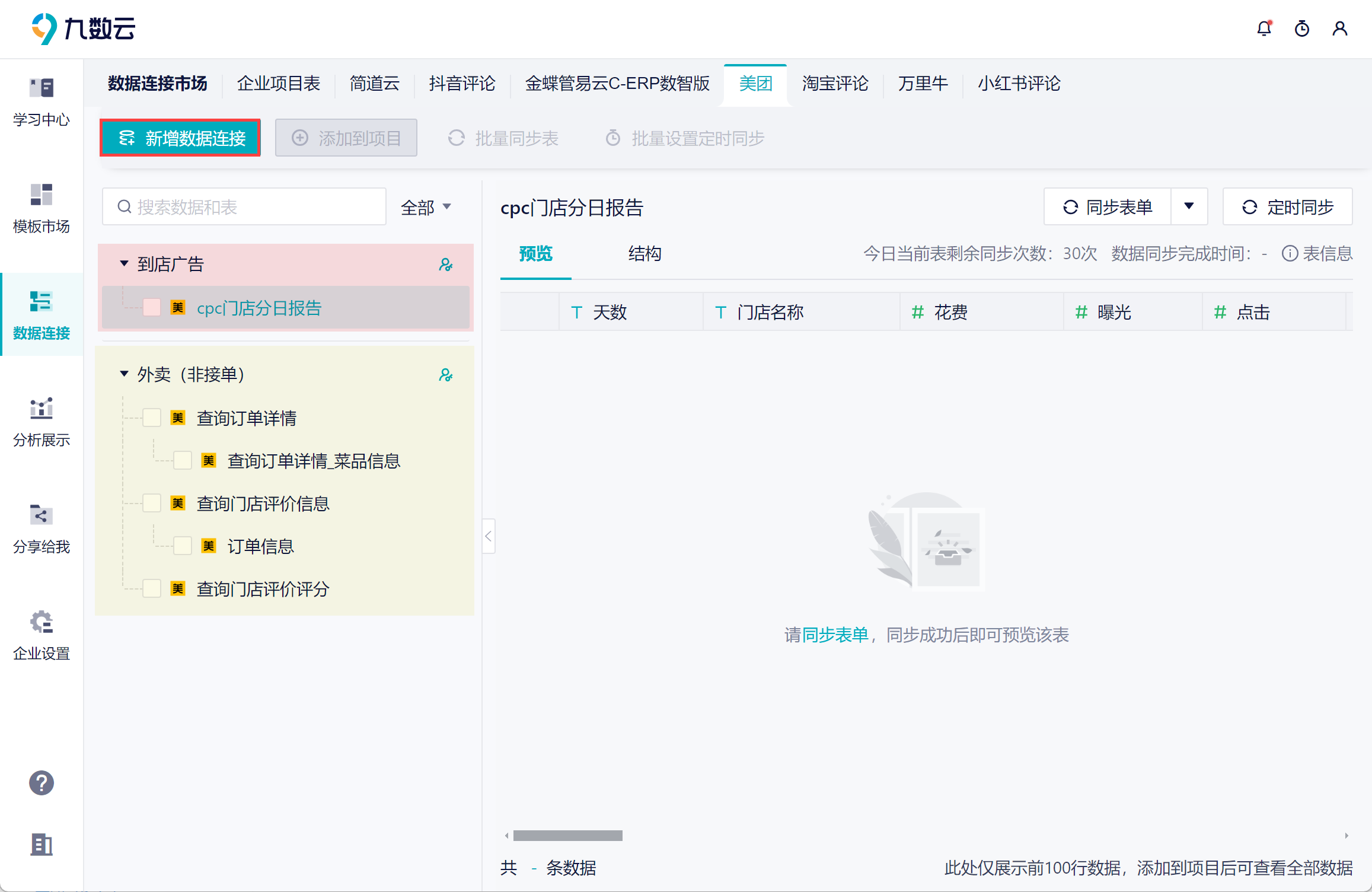Select the cpc门店分日报告 table
1372x892 pixels.
[286, 307]
